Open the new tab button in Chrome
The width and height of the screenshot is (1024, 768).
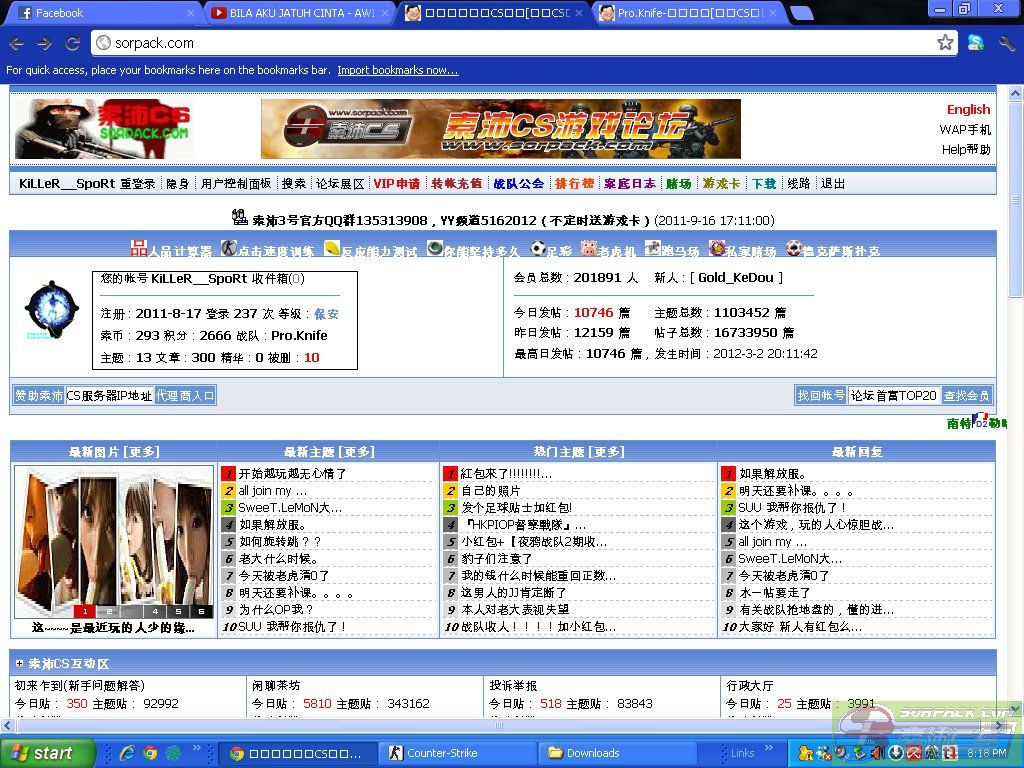click(x=801, y=13)
